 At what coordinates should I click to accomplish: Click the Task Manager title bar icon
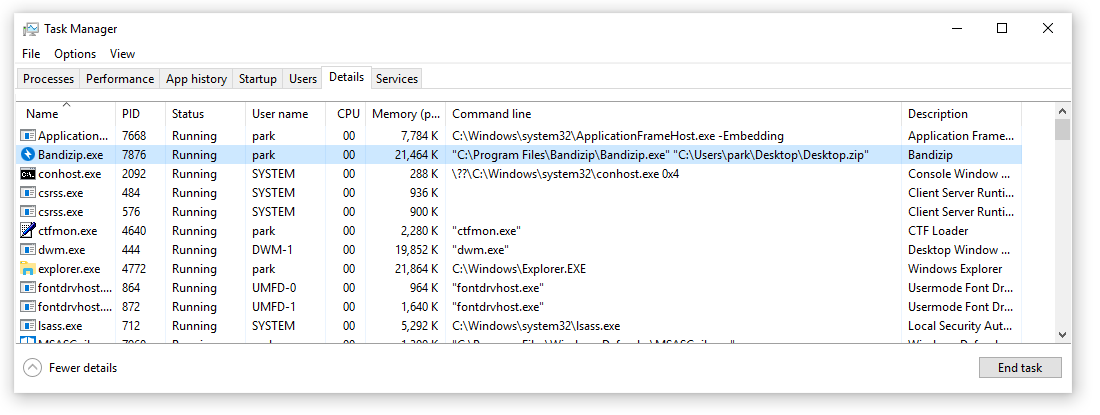click(x=31, y=29)
